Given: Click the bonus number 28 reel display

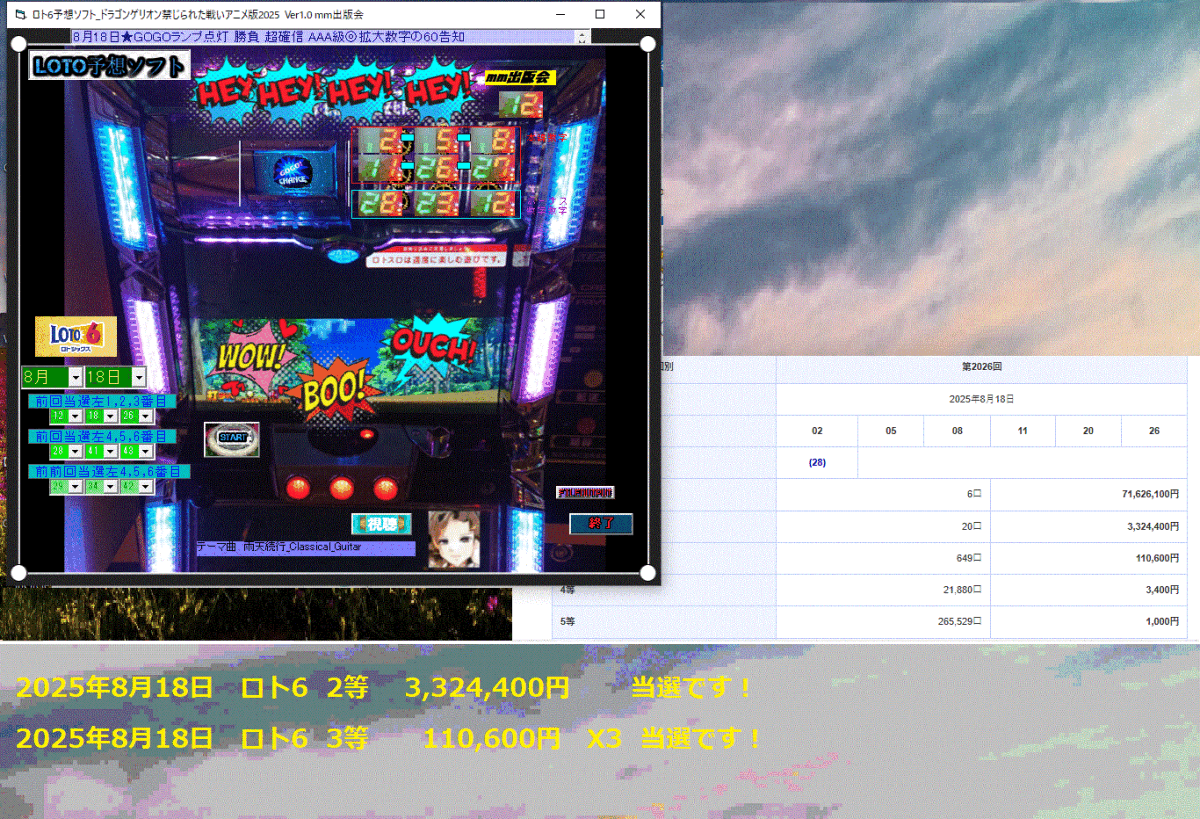Looking at the screenshot, I should 380,204.
